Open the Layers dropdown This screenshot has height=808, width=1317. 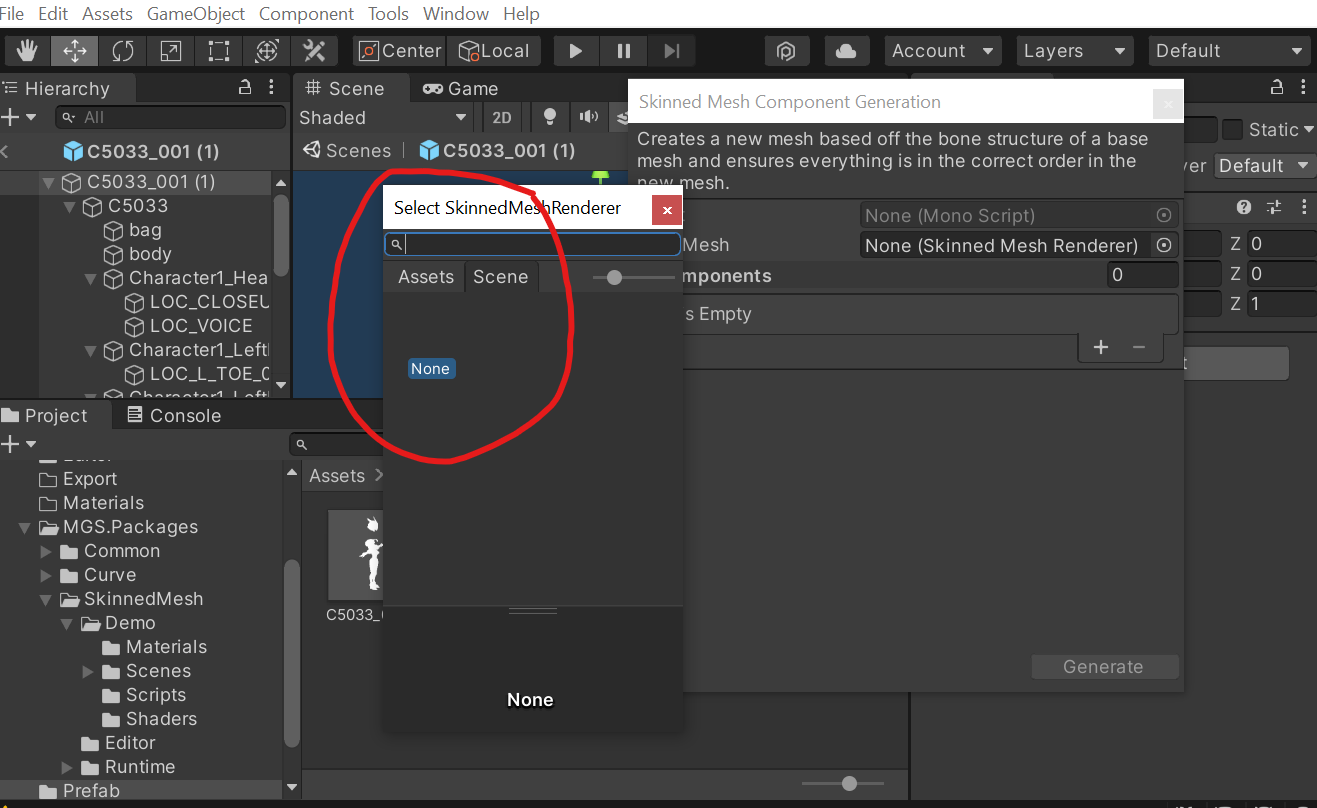1074,51
